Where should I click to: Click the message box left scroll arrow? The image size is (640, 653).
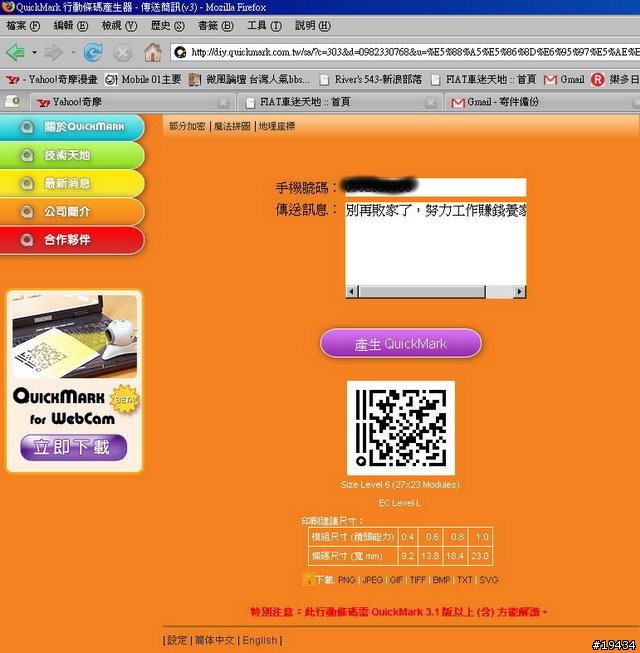coord(352,292)
